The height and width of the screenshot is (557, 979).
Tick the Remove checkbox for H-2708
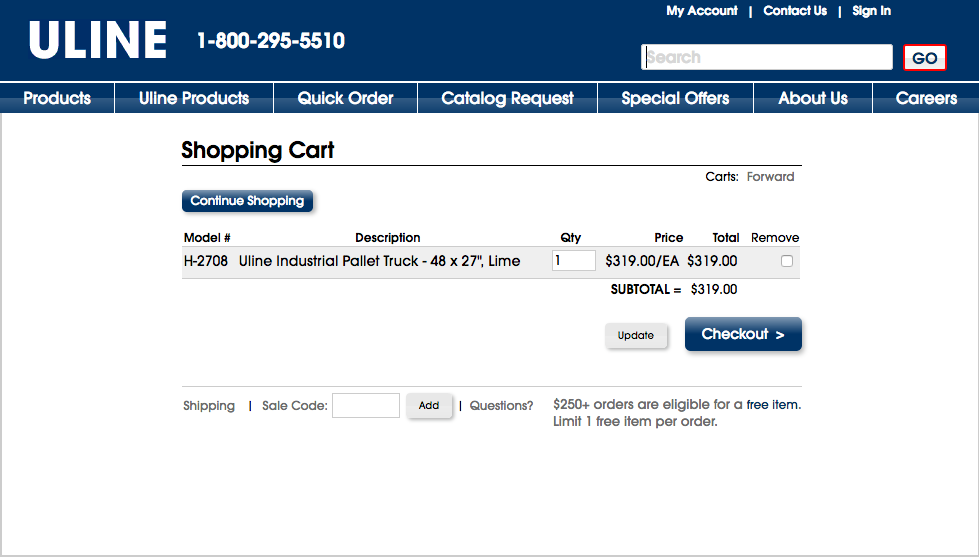pos(787,261)
